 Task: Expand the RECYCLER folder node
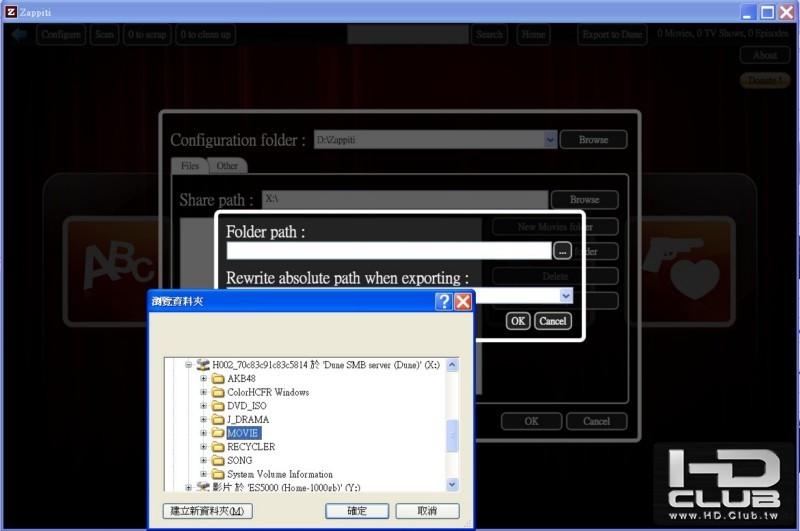(204, 447)
